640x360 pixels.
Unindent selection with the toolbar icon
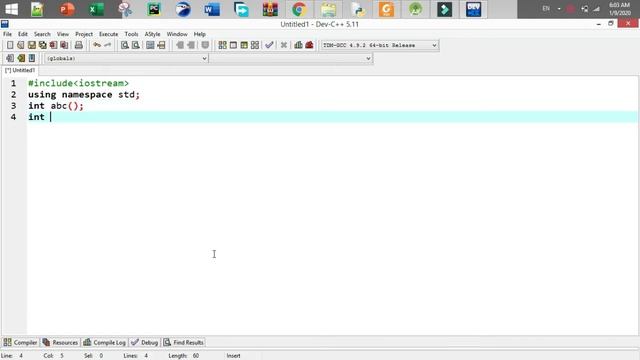191,45
